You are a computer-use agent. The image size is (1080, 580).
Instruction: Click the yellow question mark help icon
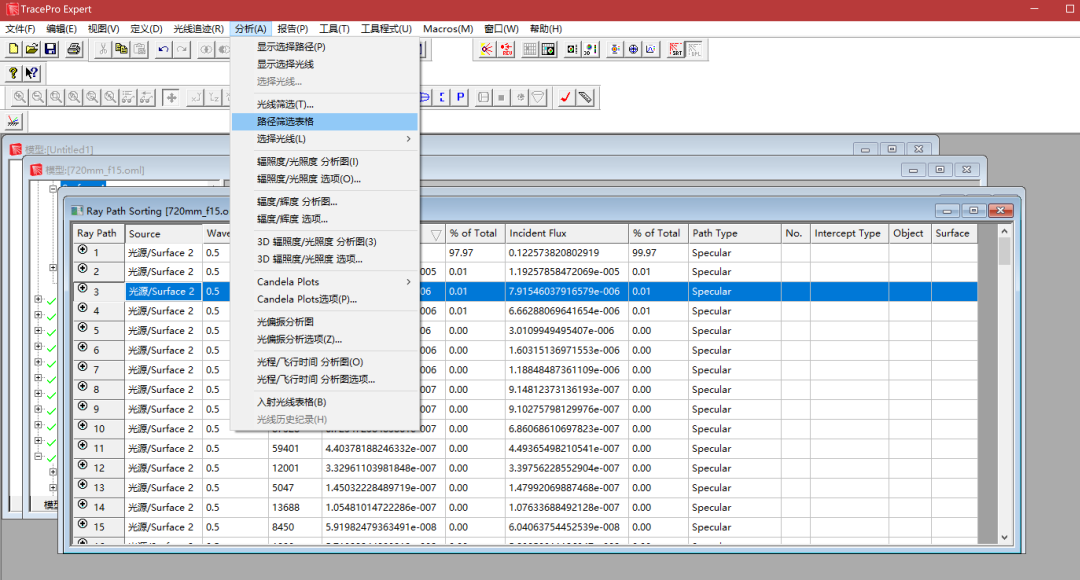14,73
